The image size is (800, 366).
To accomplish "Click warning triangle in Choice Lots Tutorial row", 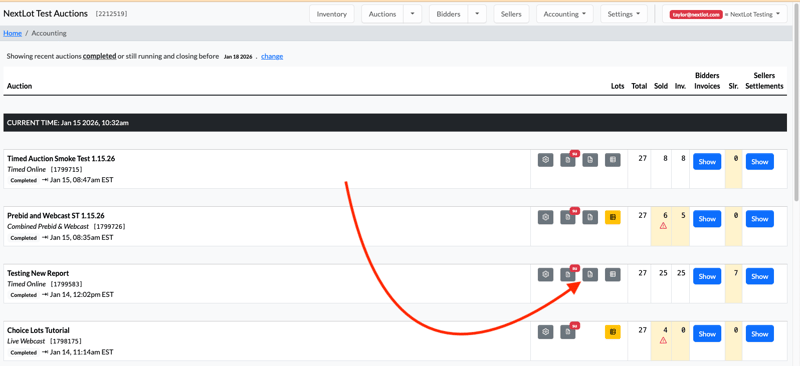I will pos(663,340).
